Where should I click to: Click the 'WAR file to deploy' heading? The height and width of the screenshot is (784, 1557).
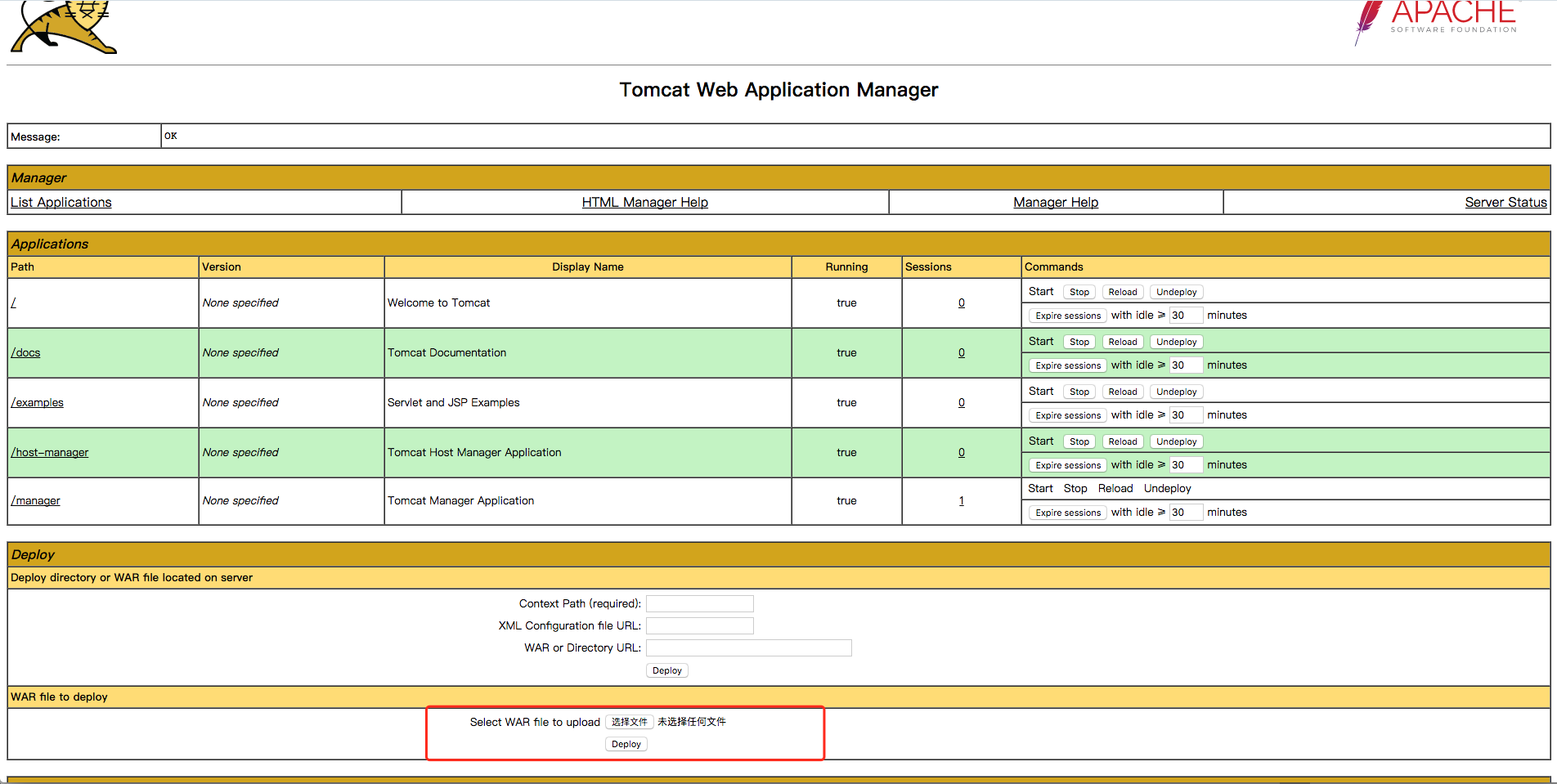coord(59,697)
